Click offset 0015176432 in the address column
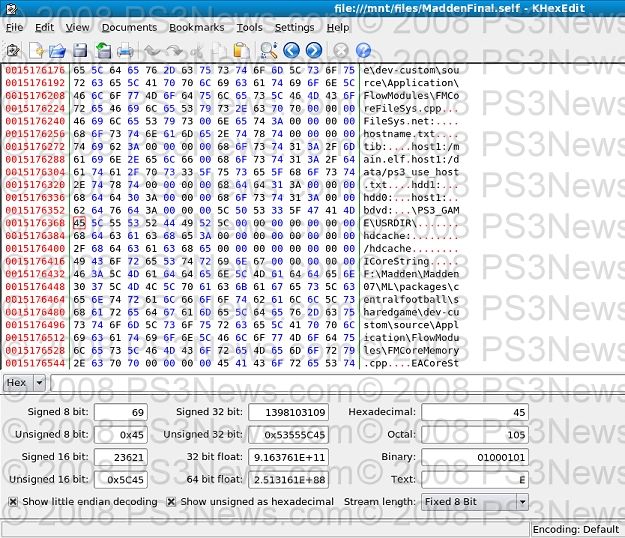625x538 pixels. pos(35,274)
